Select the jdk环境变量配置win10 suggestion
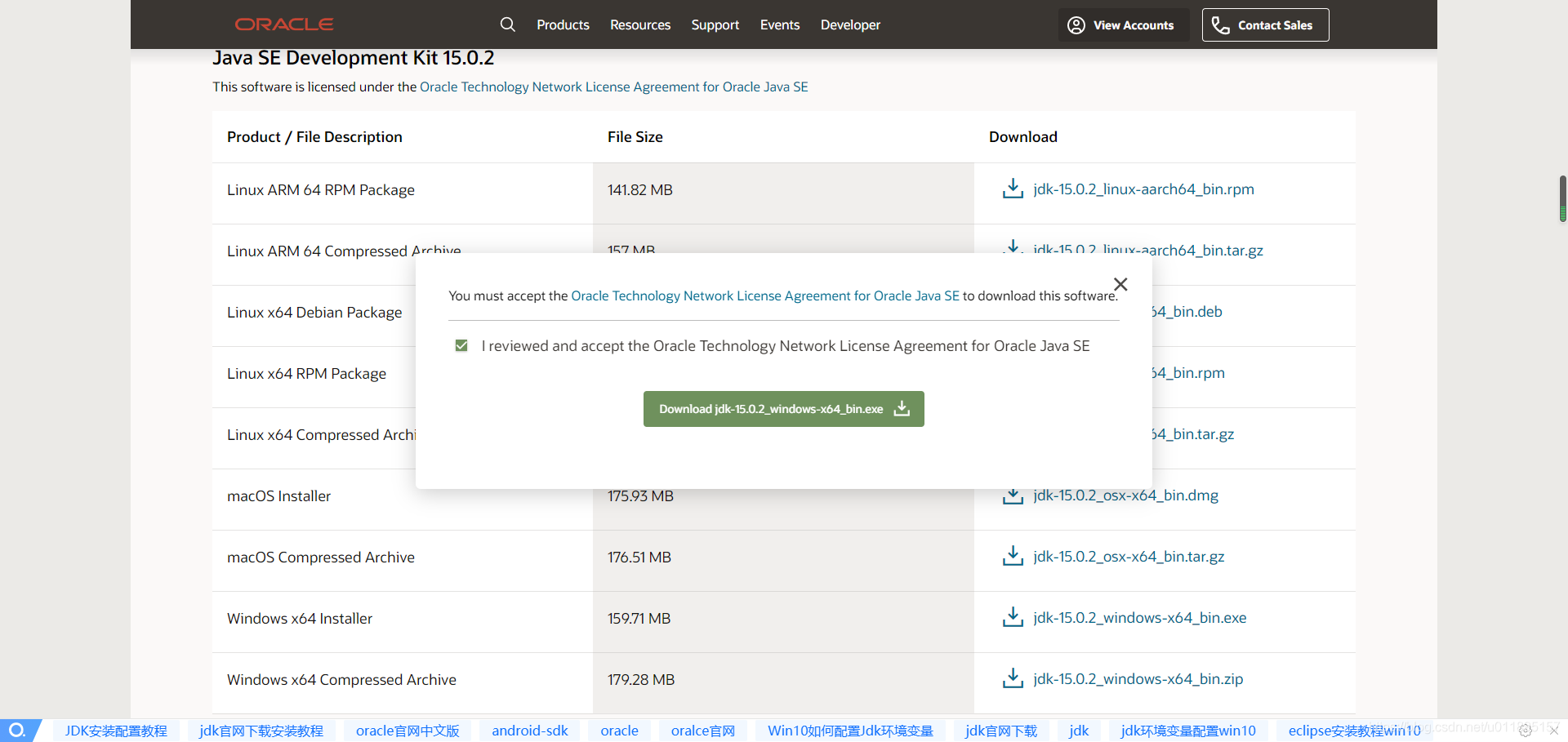Image resolution: width=1568 pixels, height=742 pixels. pyautogui.click(x=1188, y=731)
